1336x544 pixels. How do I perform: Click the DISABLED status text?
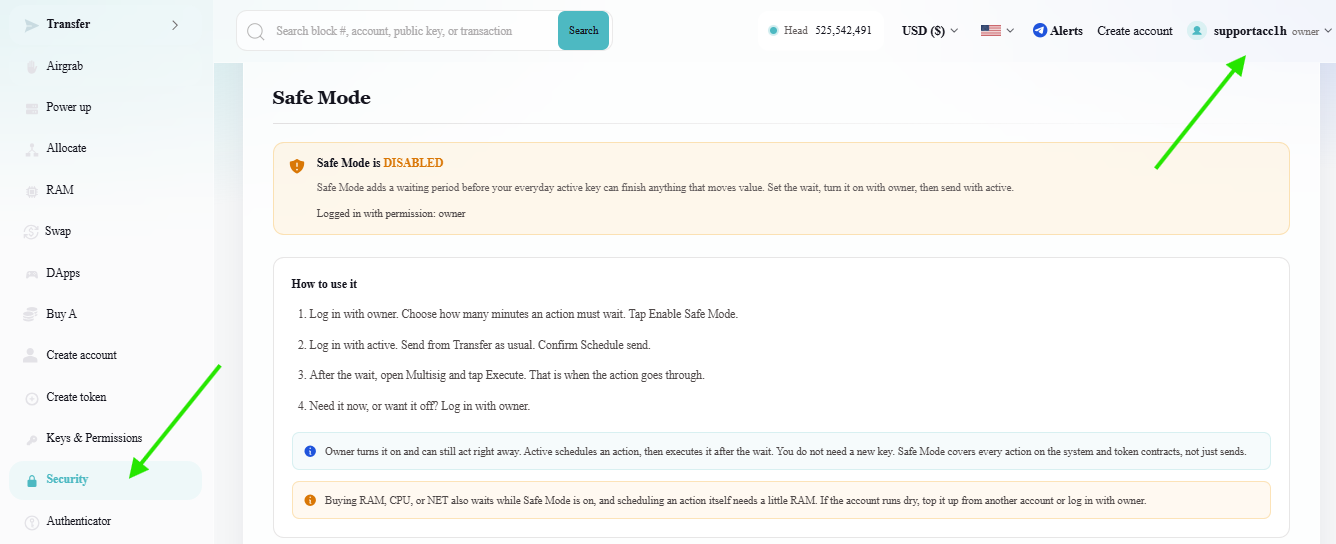coord(413,163)
